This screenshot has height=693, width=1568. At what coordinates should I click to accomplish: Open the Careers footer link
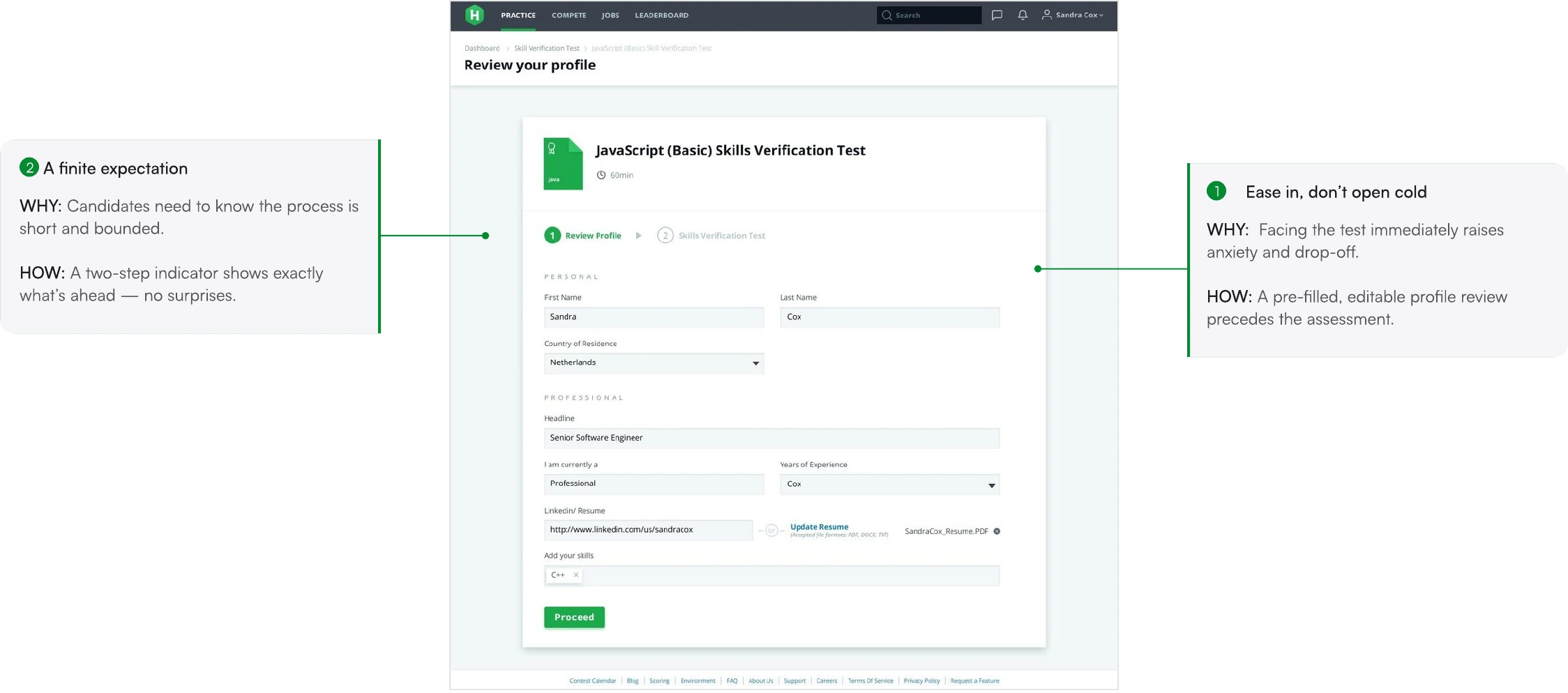point(827,681)
